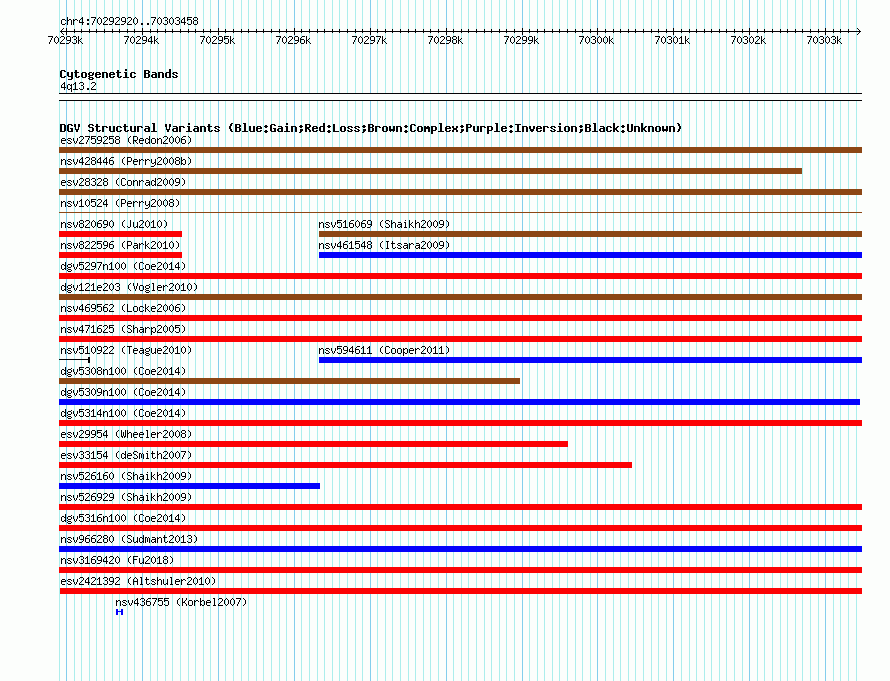This screenshot has width=890, height=681.
Task: Click the 70302k ruler position
Action: pos(749,40)
